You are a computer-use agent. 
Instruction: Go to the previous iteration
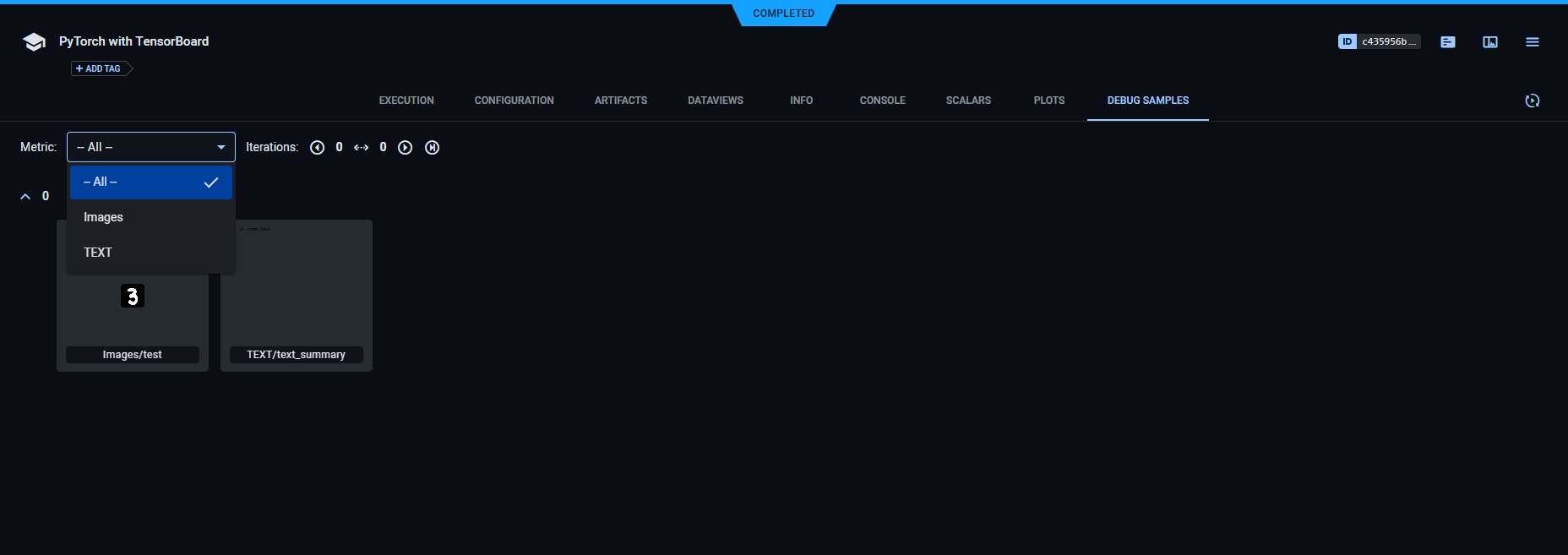(317, 148)
